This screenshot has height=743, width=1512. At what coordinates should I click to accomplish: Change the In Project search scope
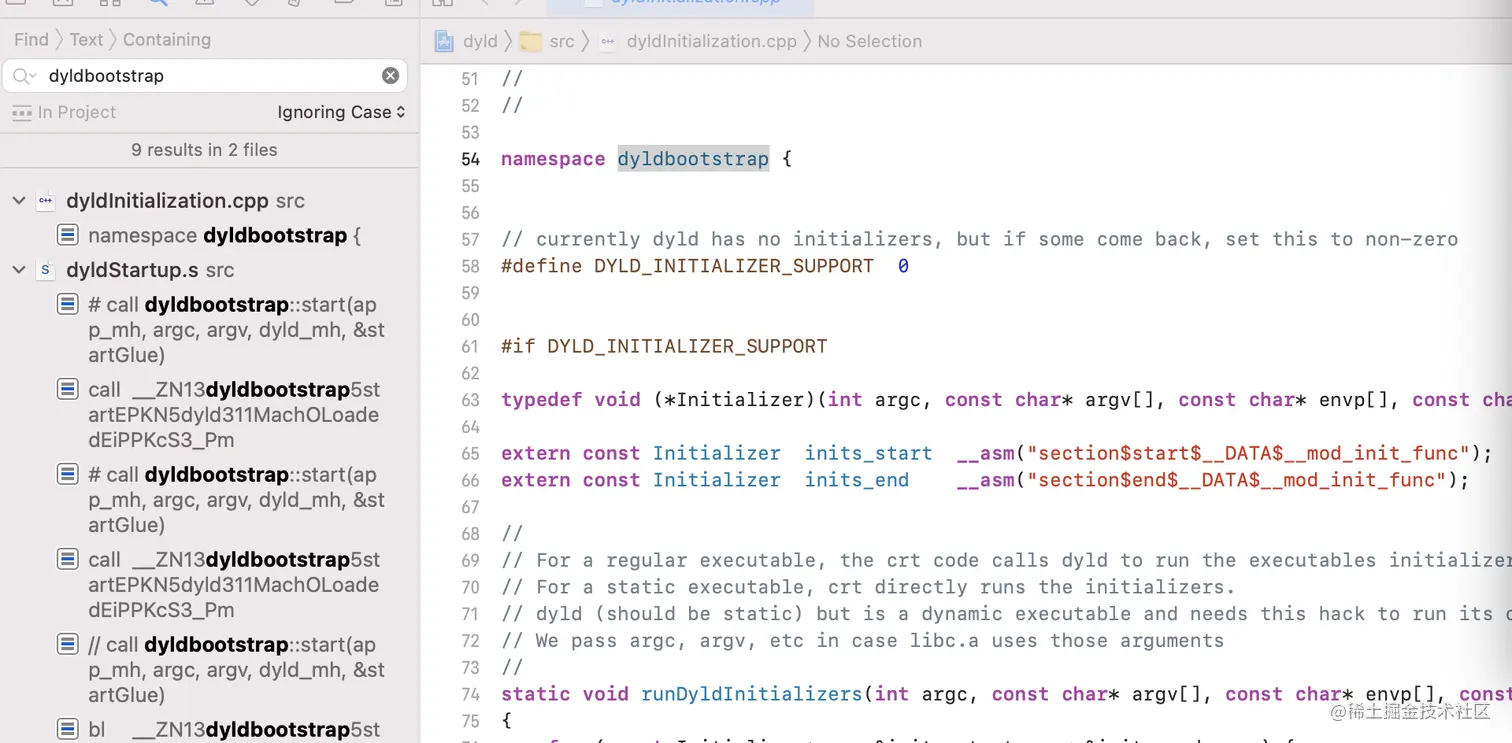click(64, 112)
